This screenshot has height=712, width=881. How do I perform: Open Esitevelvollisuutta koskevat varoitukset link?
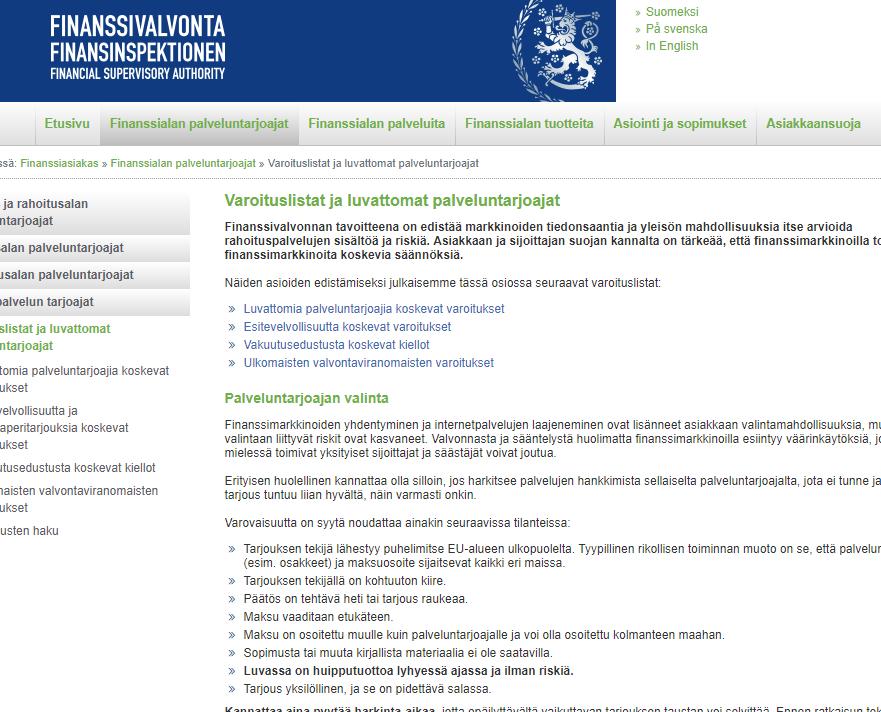click(347, 326)
